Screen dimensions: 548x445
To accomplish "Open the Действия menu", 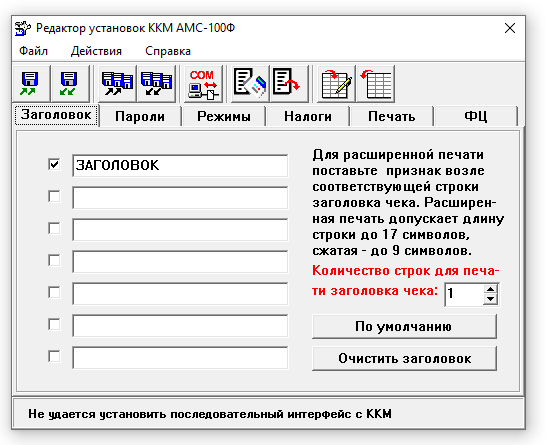I will [96, 51].
